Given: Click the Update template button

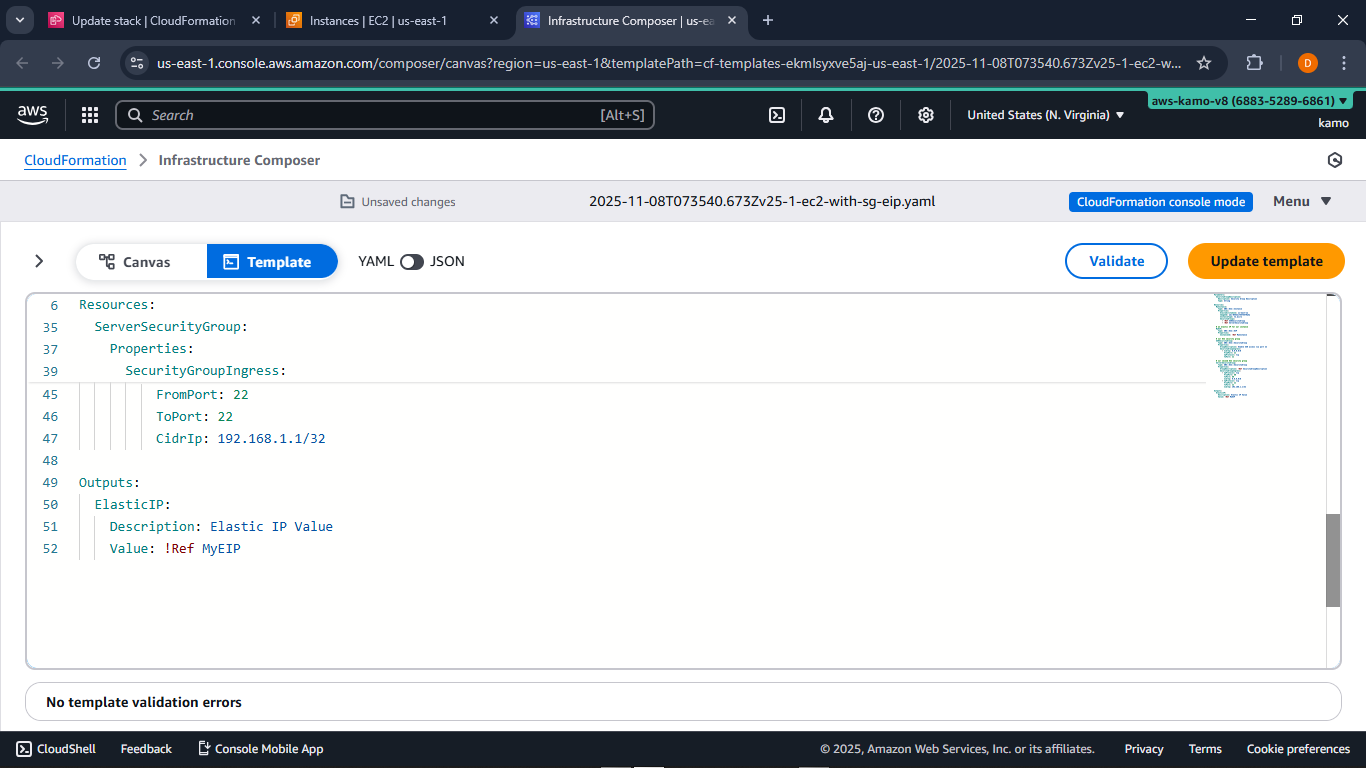Looking at the screenshot, I should 1266,261.
